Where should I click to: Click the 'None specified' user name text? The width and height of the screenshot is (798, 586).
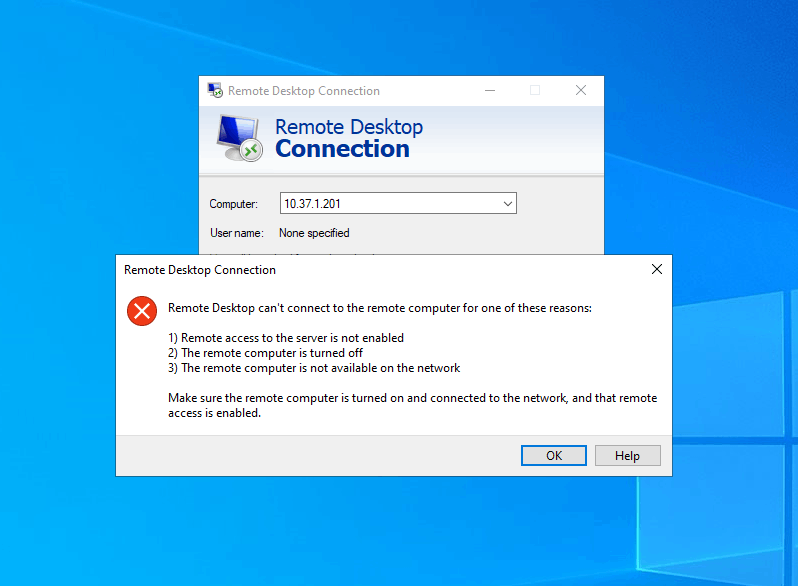(314, 233)
